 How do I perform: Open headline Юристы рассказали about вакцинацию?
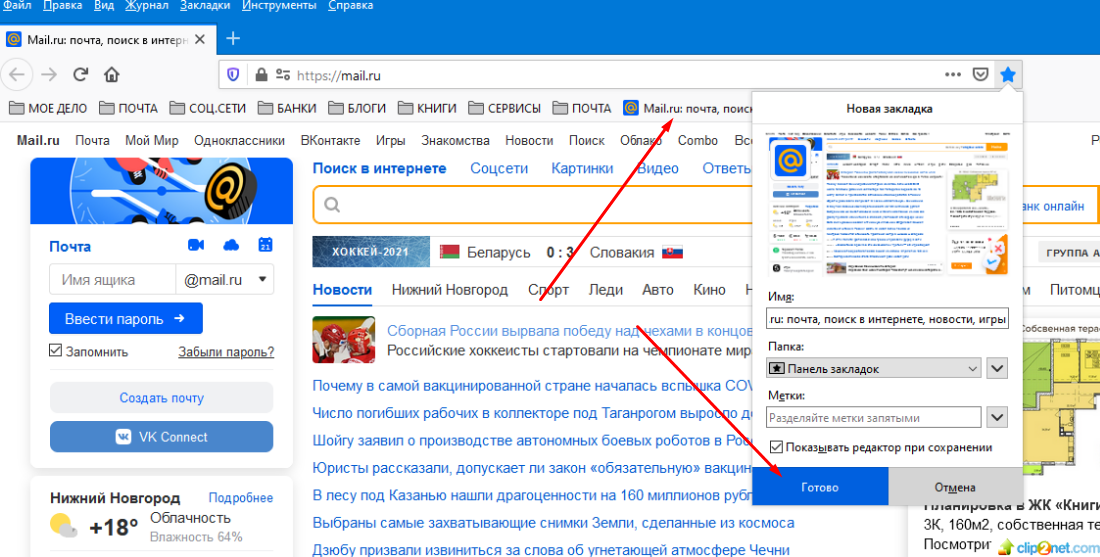[x=532, y=467]
